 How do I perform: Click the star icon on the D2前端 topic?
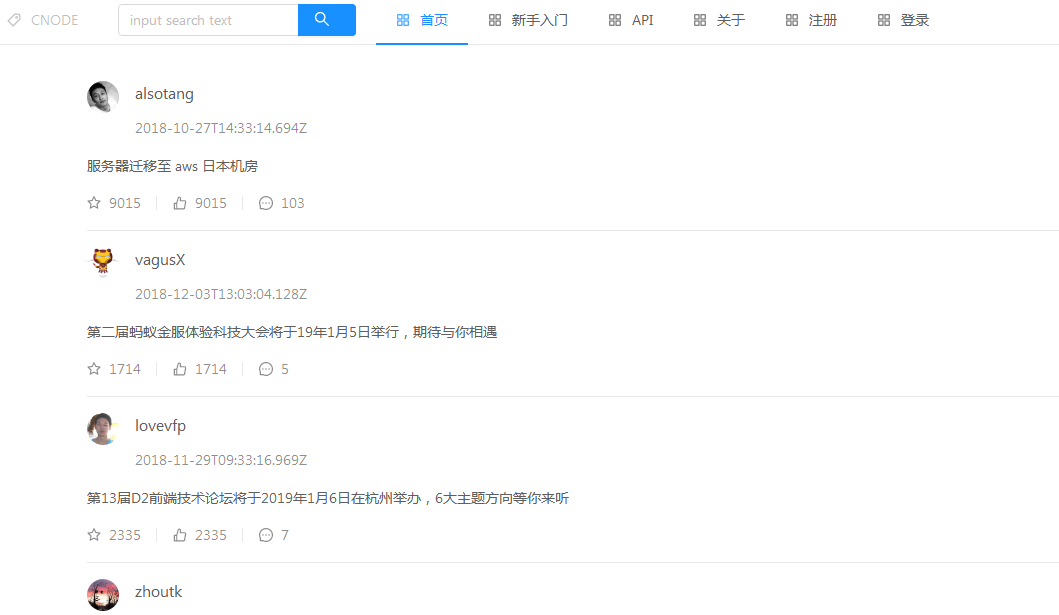coord(92,534)
